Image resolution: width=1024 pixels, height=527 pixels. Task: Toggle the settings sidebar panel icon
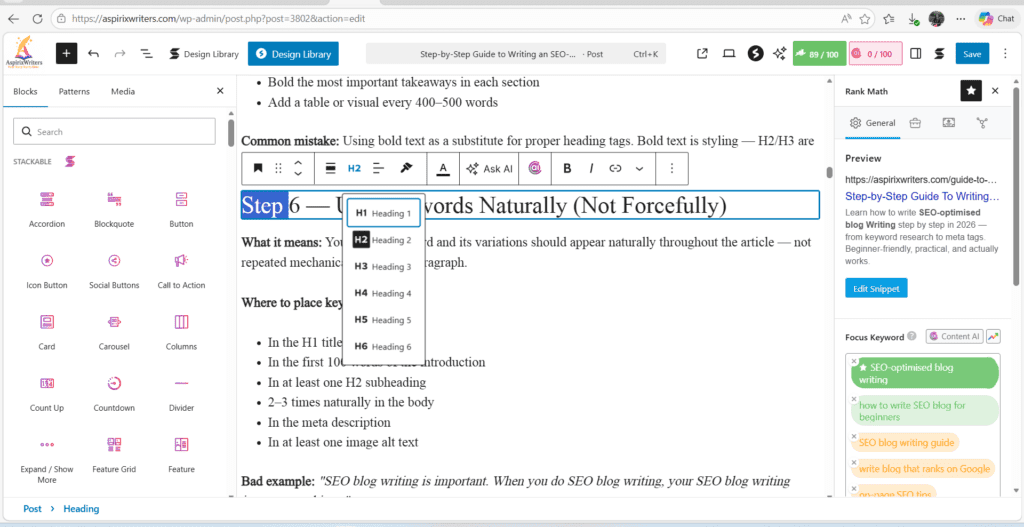(x=916, y=54)
